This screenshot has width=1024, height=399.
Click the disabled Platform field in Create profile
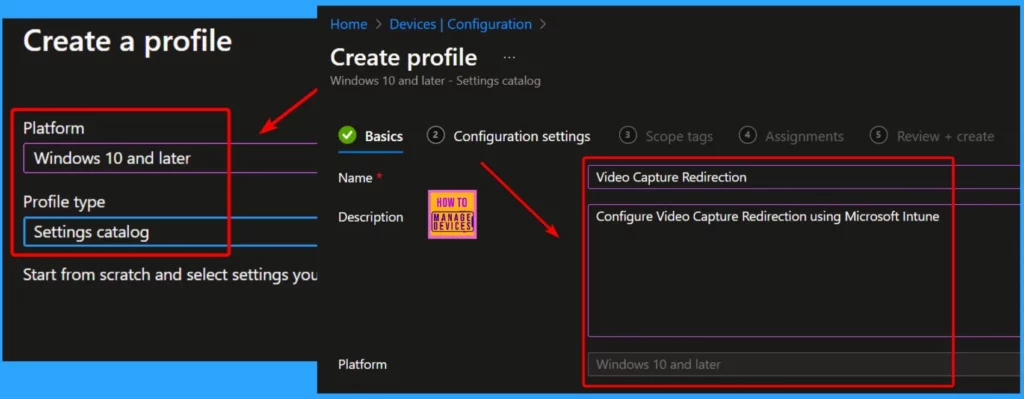805,364
